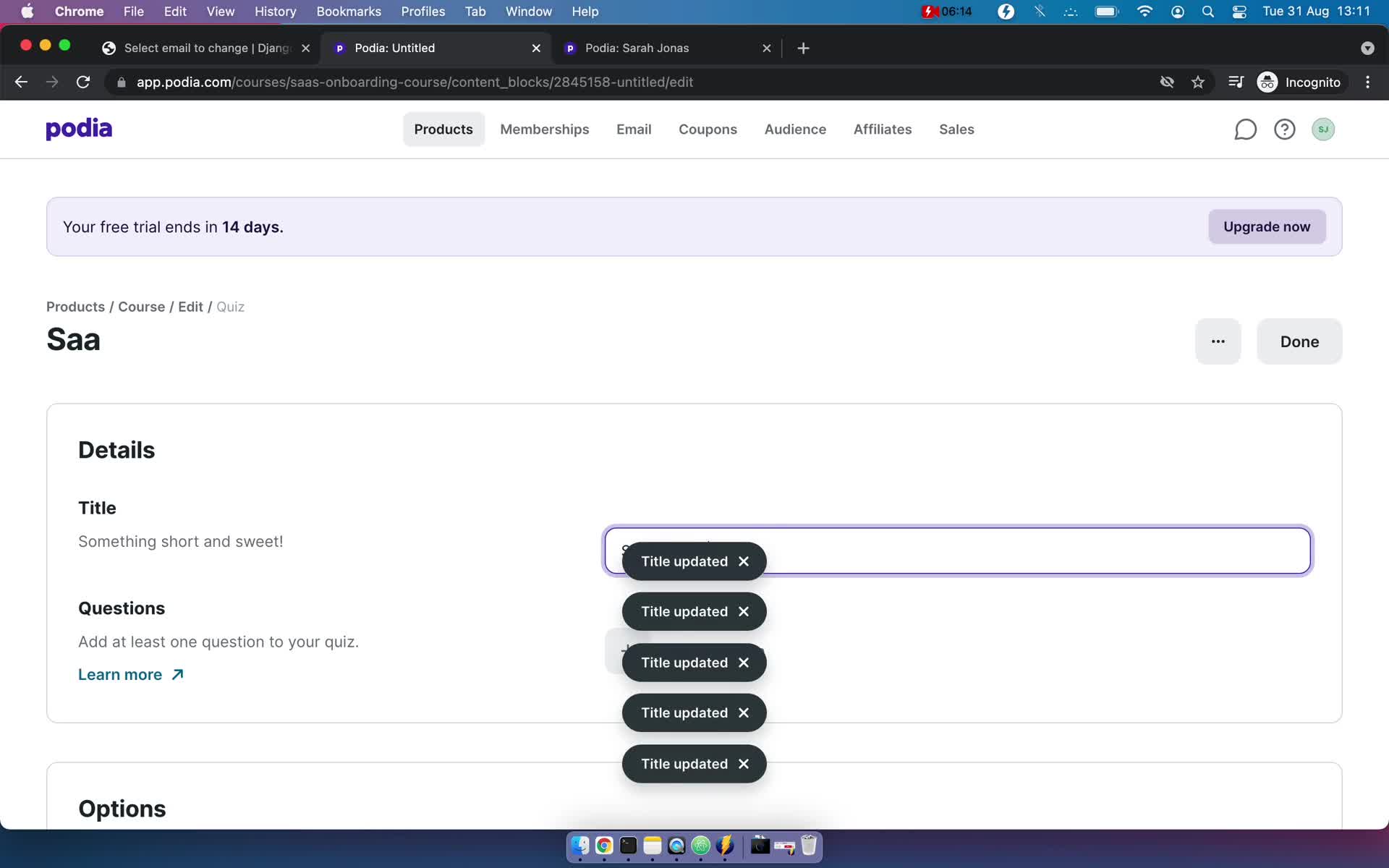This screenshot has height=868, width=1389.
Task: Click the 'Upgrade now' button
Action: (x=1266, y=226)
